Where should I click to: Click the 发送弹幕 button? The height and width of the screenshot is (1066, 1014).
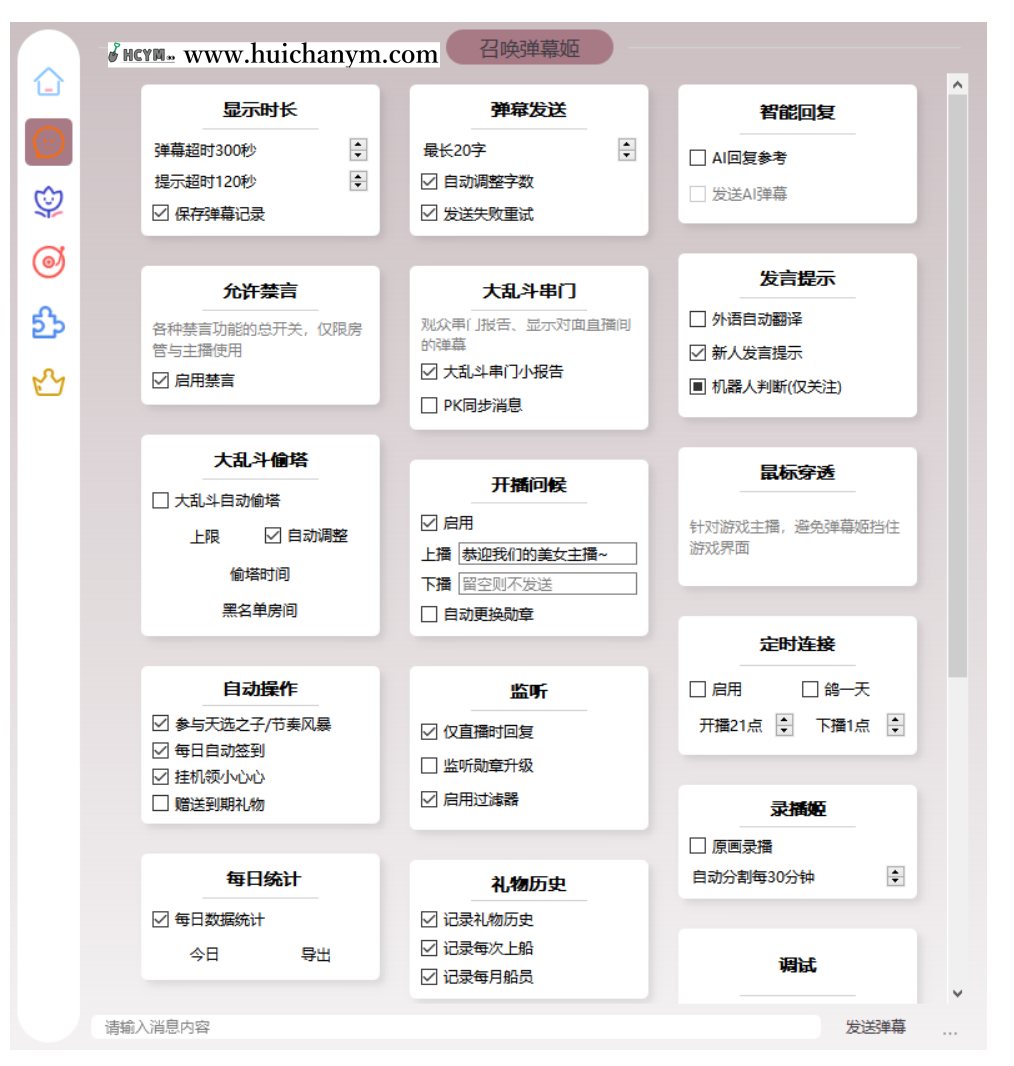click(x=874, y=1026)
